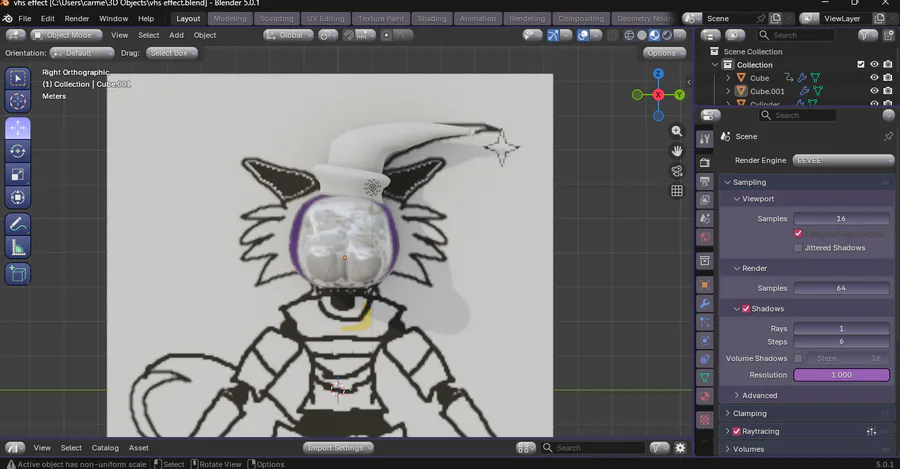This screenshot has height=469, width=900.
Task: Click the Y axis on the navigation gizmo
Action: [x=680, y=95]
